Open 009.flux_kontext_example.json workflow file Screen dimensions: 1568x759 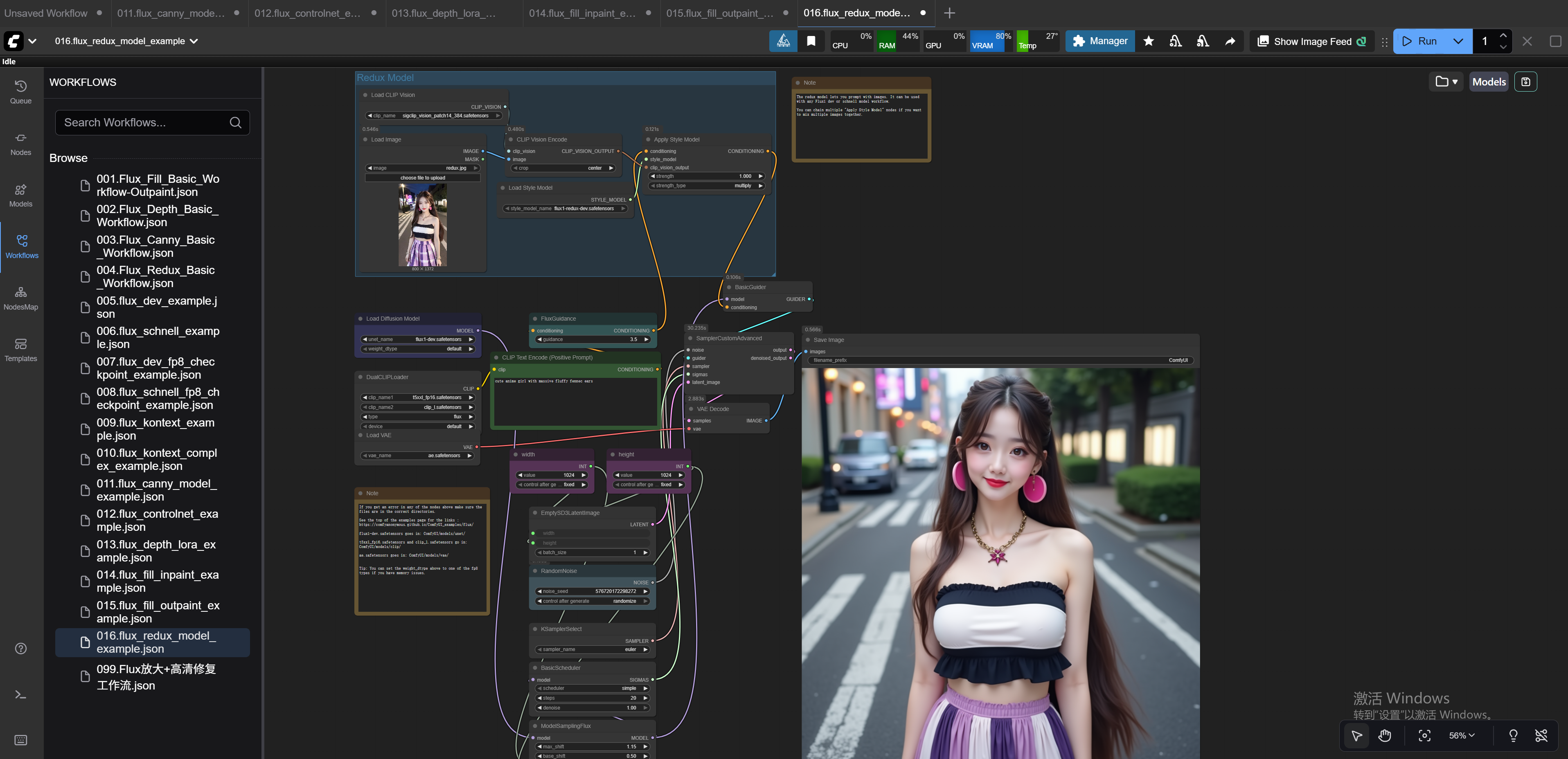pyautogui.click(x=155, y=429)
